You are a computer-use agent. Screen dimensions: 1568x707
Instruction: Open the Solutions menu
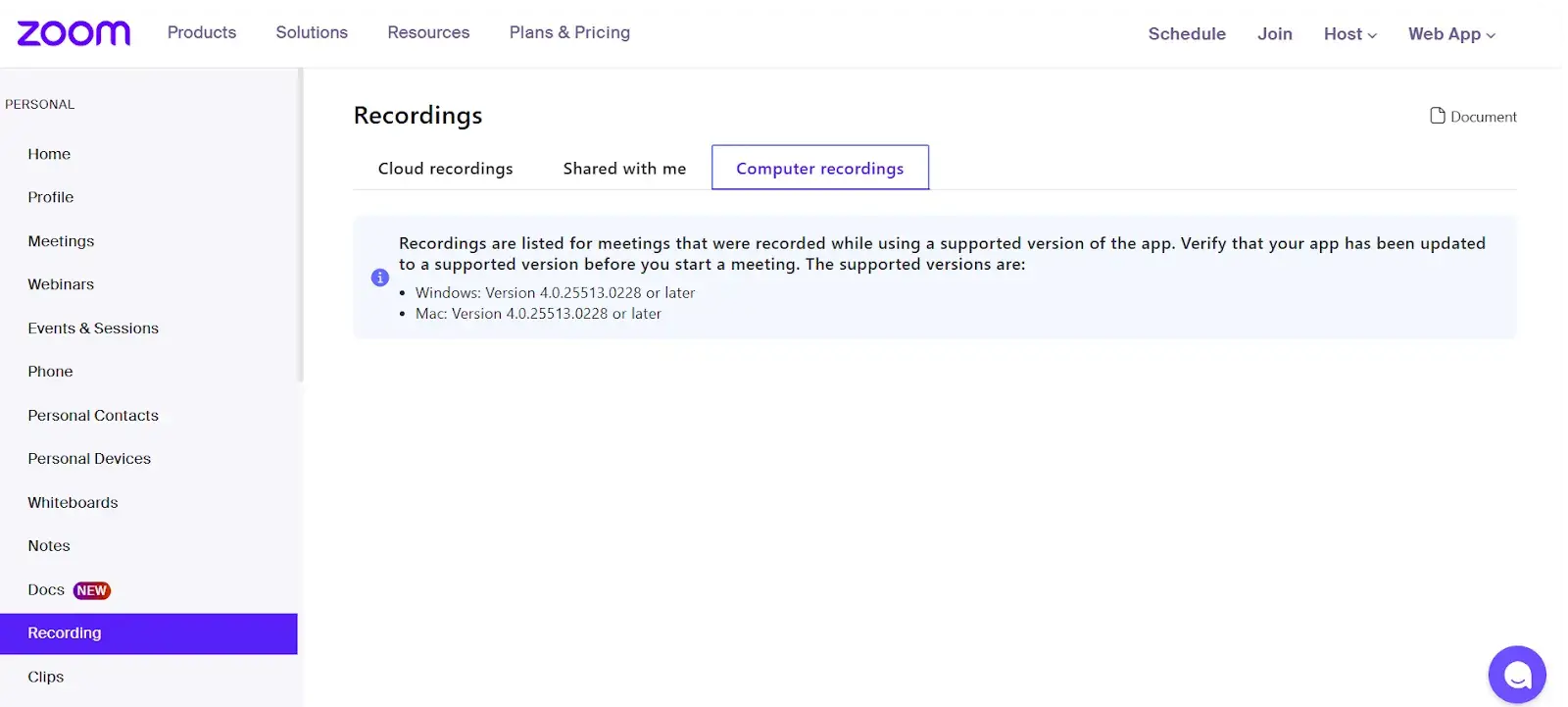pos(312,32)
